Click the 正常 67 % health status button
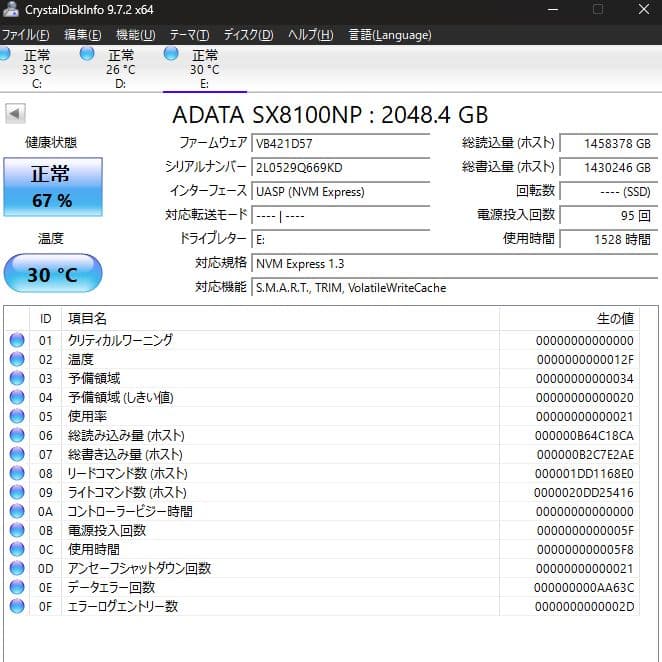This screenshot has width=662, height=662. (x=53, y=187)
